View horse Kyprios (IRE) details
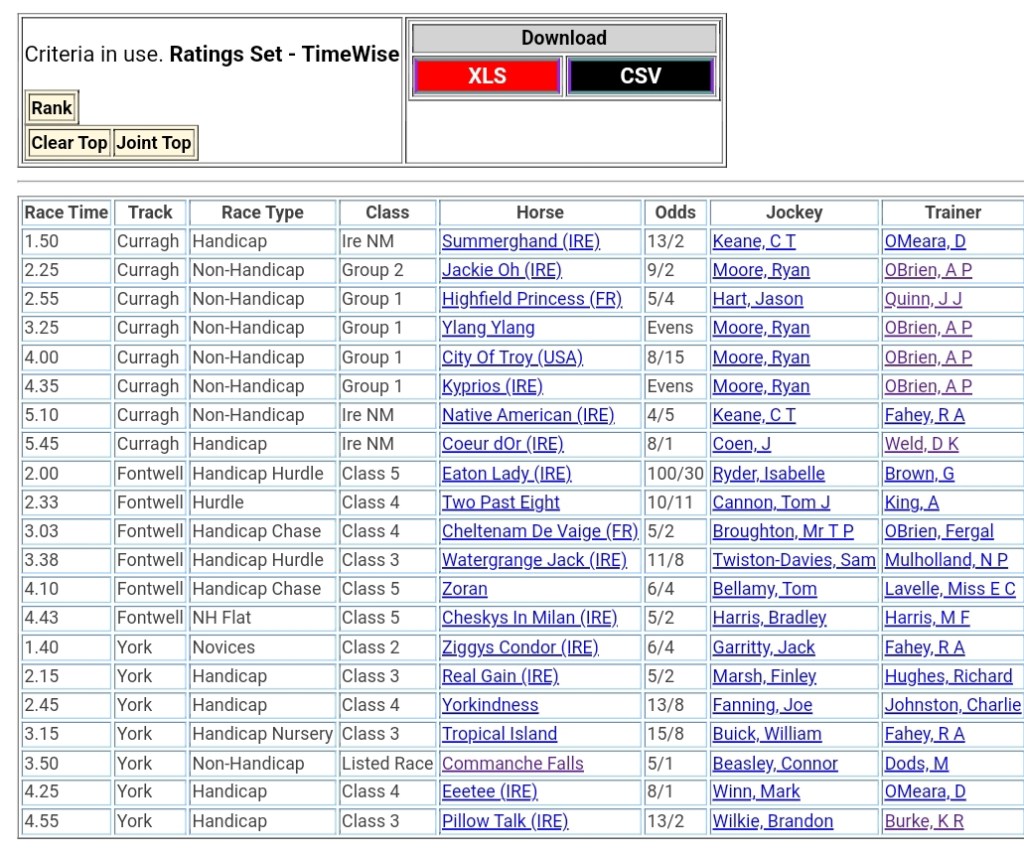Viewport: 1024px width, 857px height. tap(492, 386)
